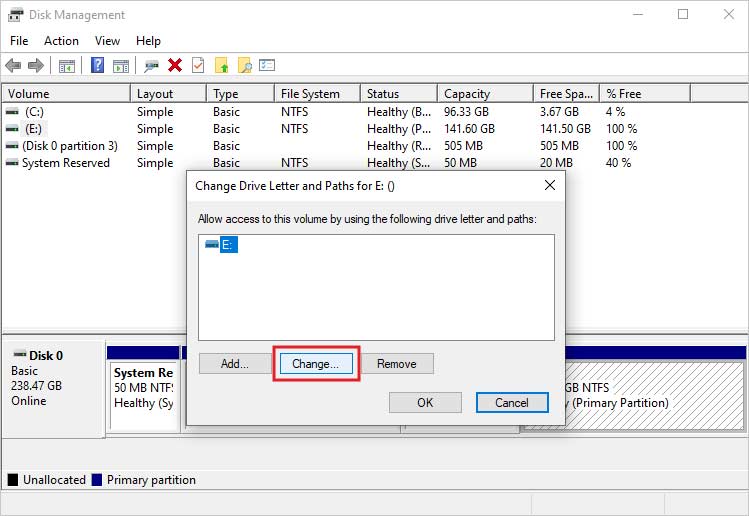Open the Action menu
This screenshot has height=516, width=749.
[61, 41]
